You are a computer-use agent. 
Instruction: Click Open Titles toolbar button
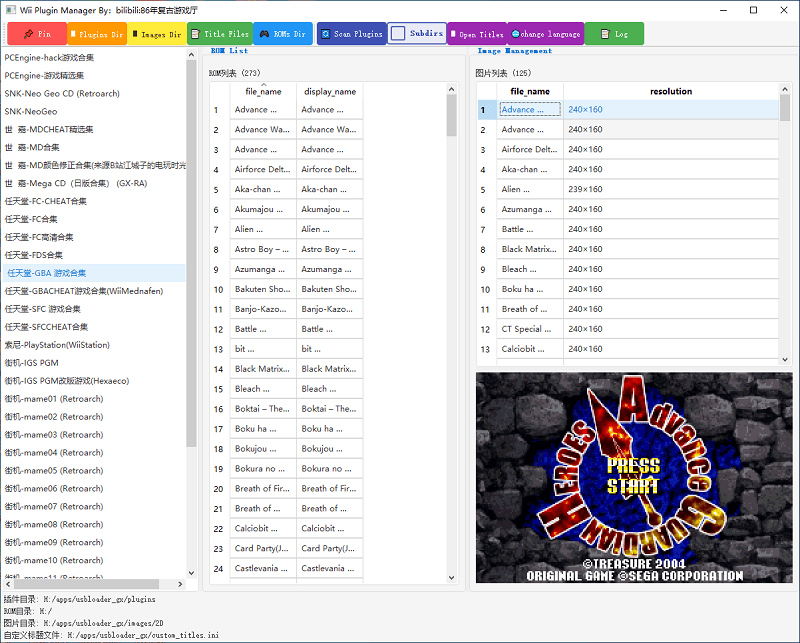click(477, 34)
